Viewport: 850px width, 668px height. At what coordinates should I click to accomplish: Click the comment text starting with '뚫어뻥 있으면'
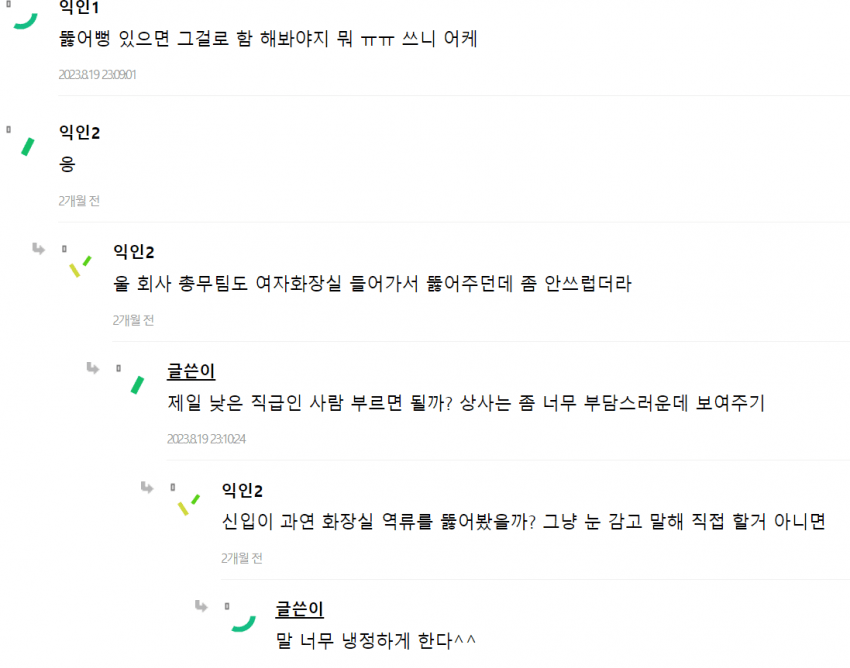click(268, 41)
